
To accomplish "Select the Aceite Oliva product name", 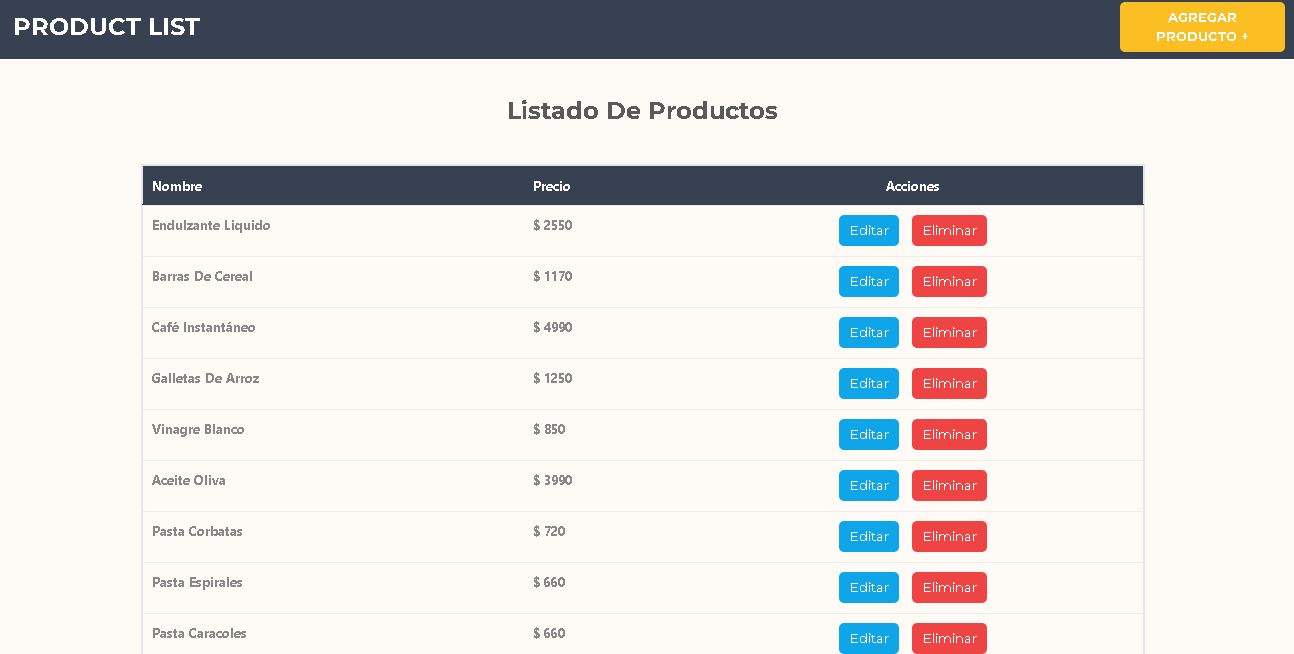I will point(189,480).
